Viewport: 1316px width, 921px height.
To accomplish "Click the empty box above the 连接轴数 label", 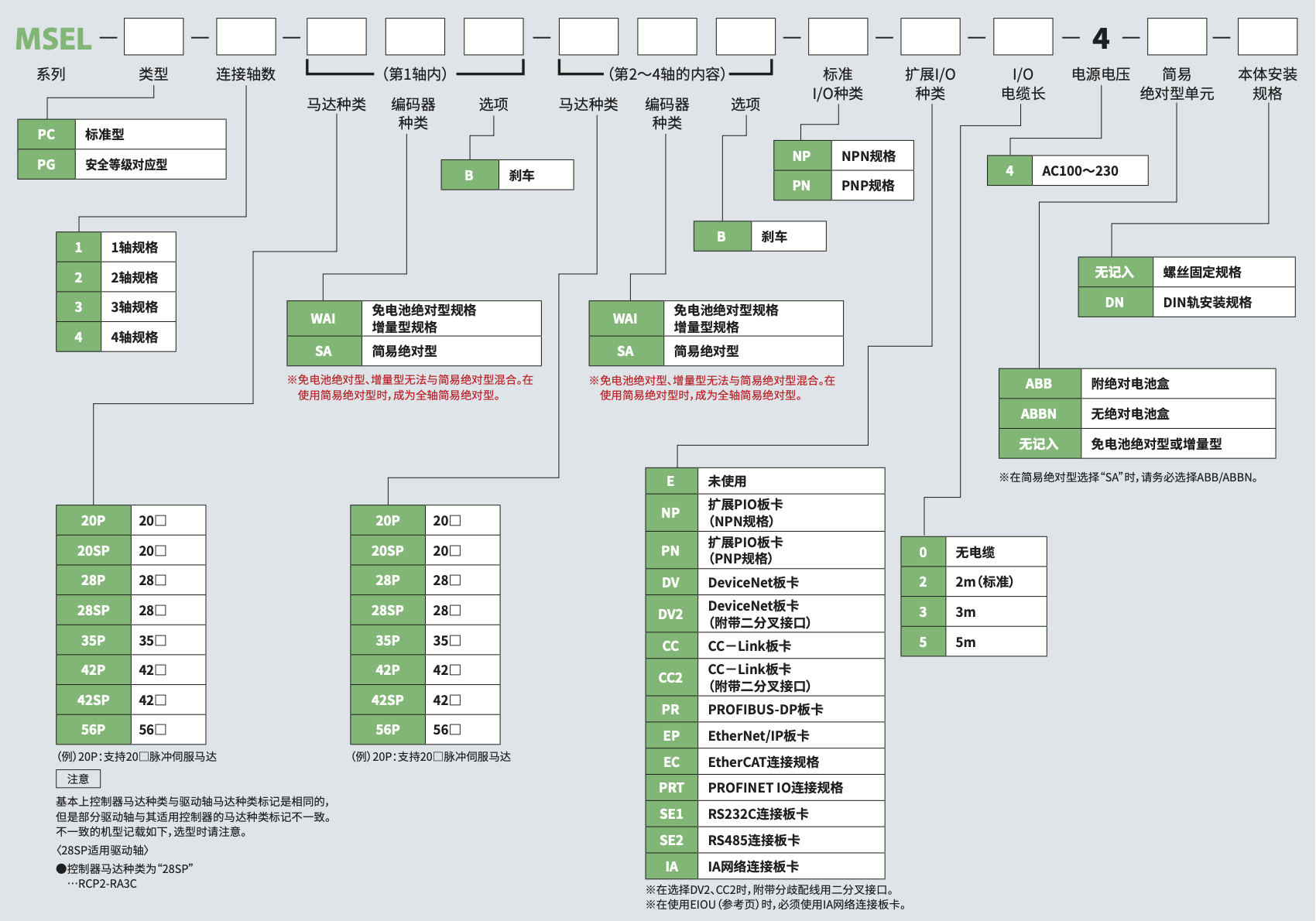I will 246,37.
